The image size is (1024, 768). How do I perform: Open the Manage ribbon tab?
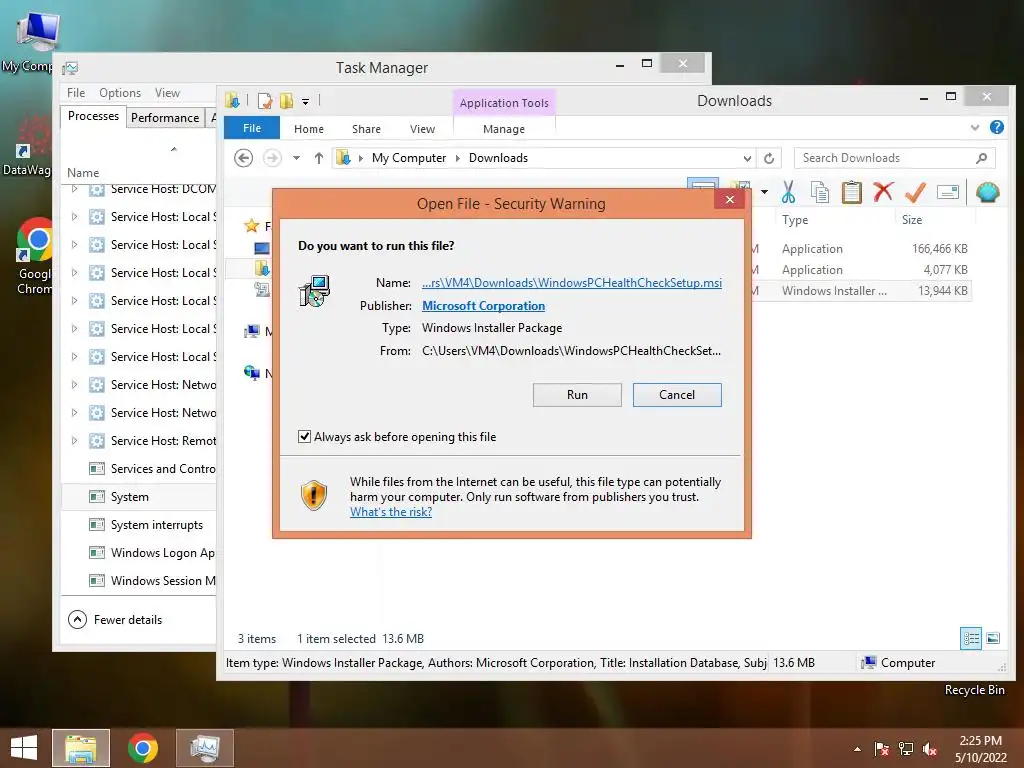[504, 129]
